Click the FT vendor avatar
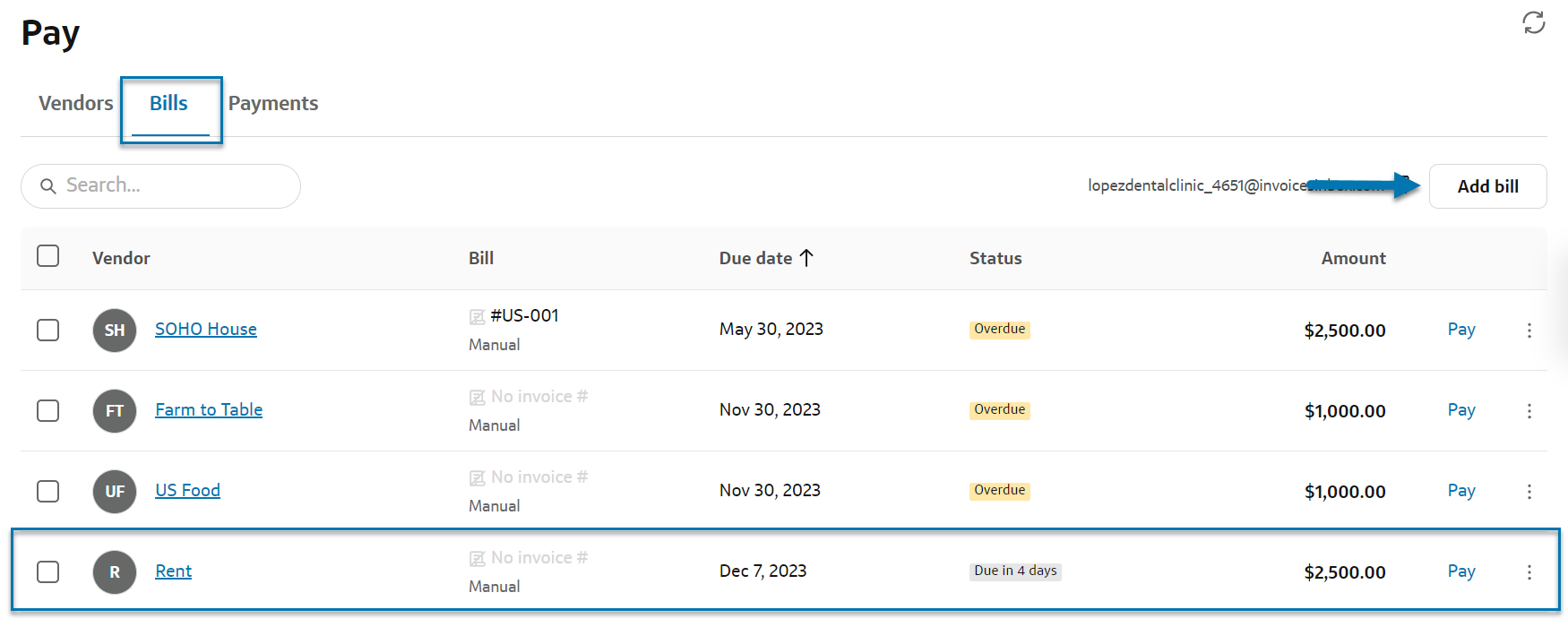The height and width of the screenshot is (627, 1568). coord(115,410)
